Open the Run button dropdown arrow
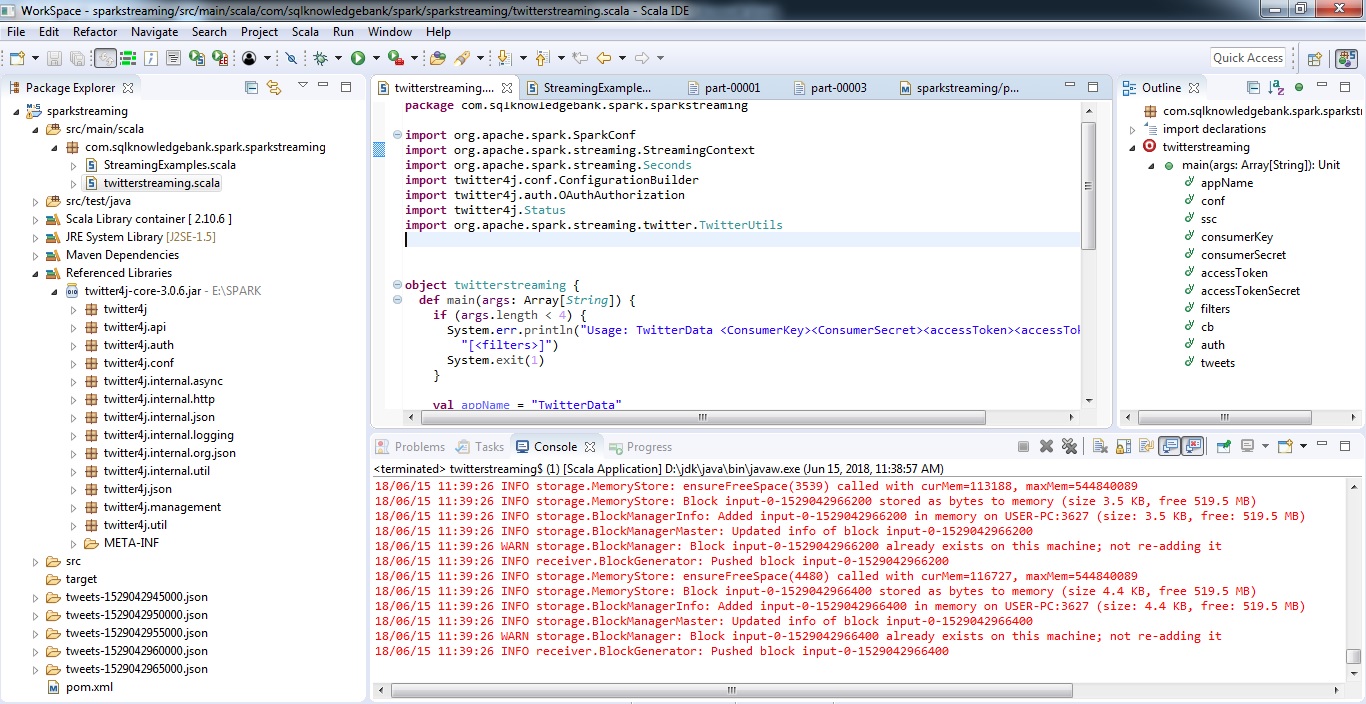 pyautogui.click(x=375, y=58)
